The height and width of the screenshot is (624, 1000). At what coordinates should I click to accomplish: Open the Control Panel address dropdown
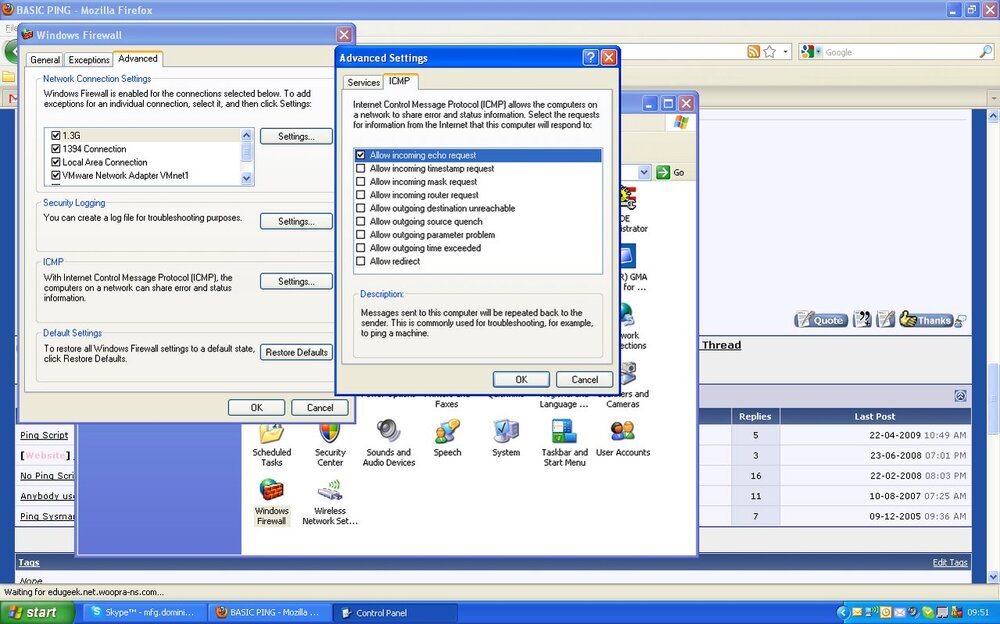(644, 172)
